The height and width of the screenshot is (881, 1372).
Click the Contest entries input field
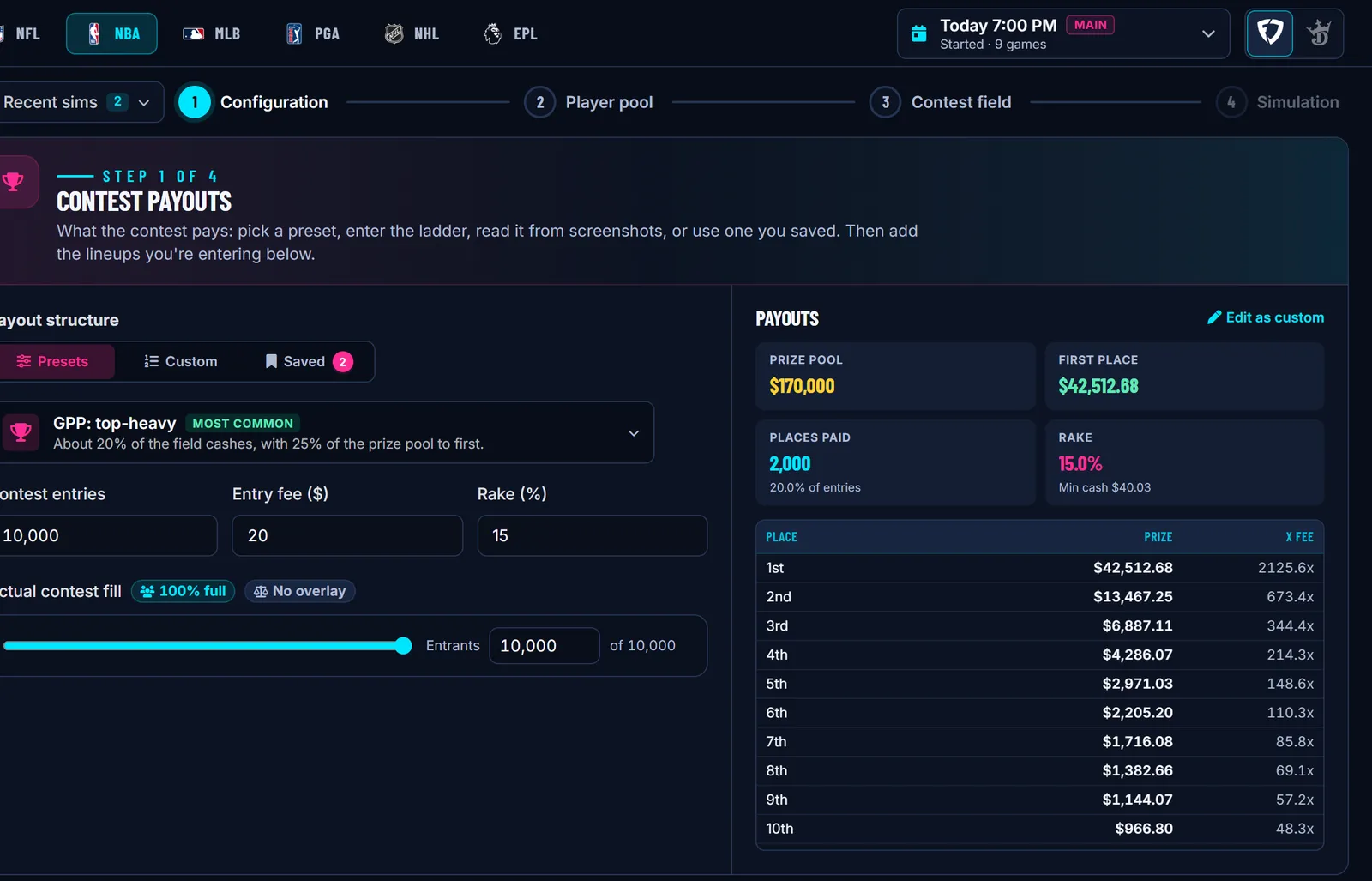coord(108,535)
